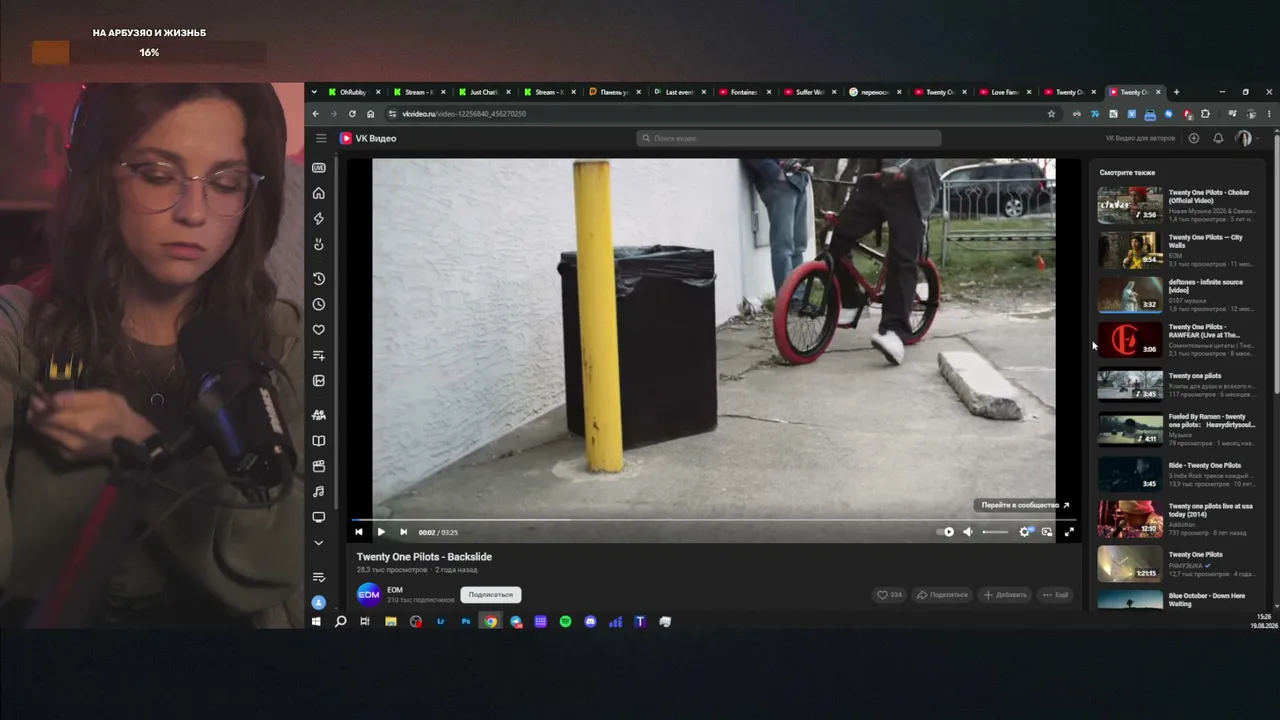The image size is (1280, 720).
Task: Open the Movies clapperboard icon in sidebar
Action: point(319,466)
